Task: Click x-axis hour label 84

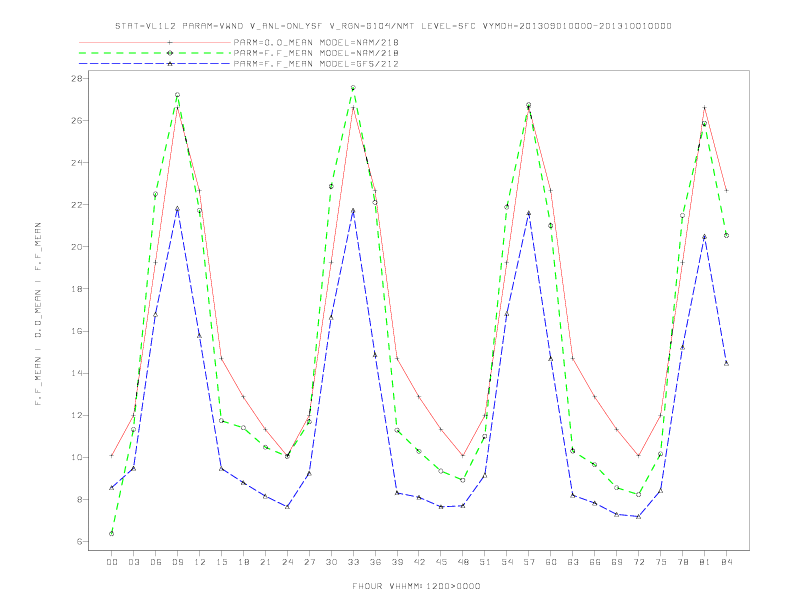Action: tap(726, 562)
